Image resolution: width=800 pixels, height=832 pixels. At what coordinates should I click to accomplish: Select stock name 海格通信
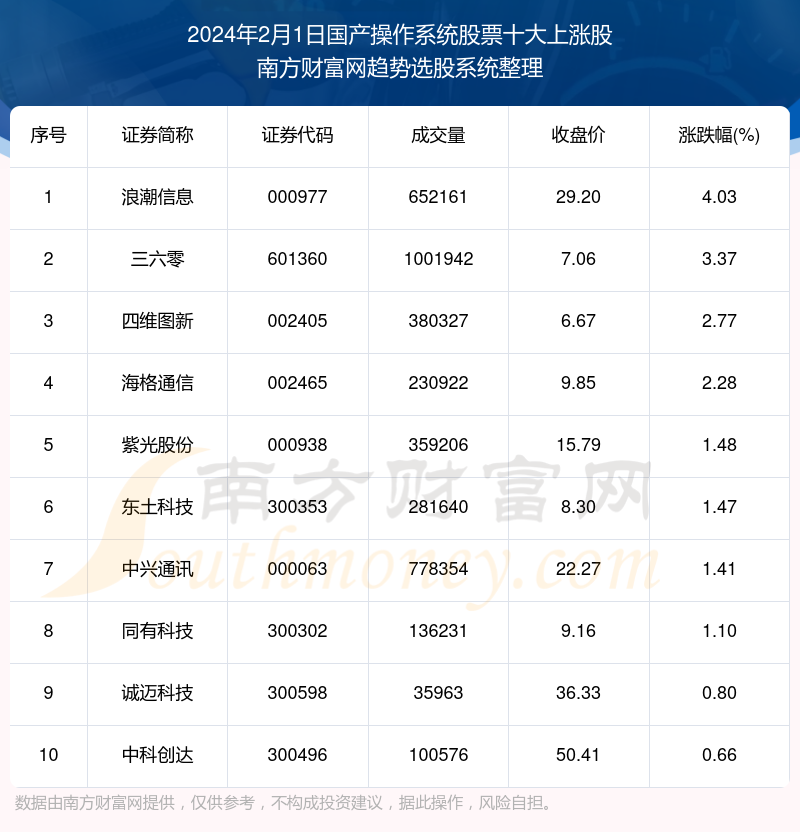coord(158,383)
